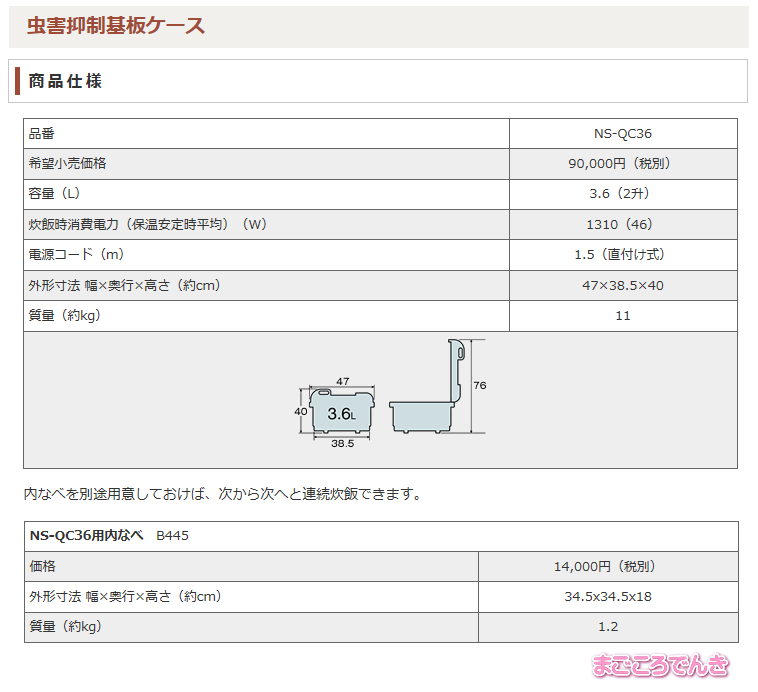Image resolution: width=758 pixels, height=692 pixels.
Task: Select the 品番 row label
Action: (x=42, y=133)
